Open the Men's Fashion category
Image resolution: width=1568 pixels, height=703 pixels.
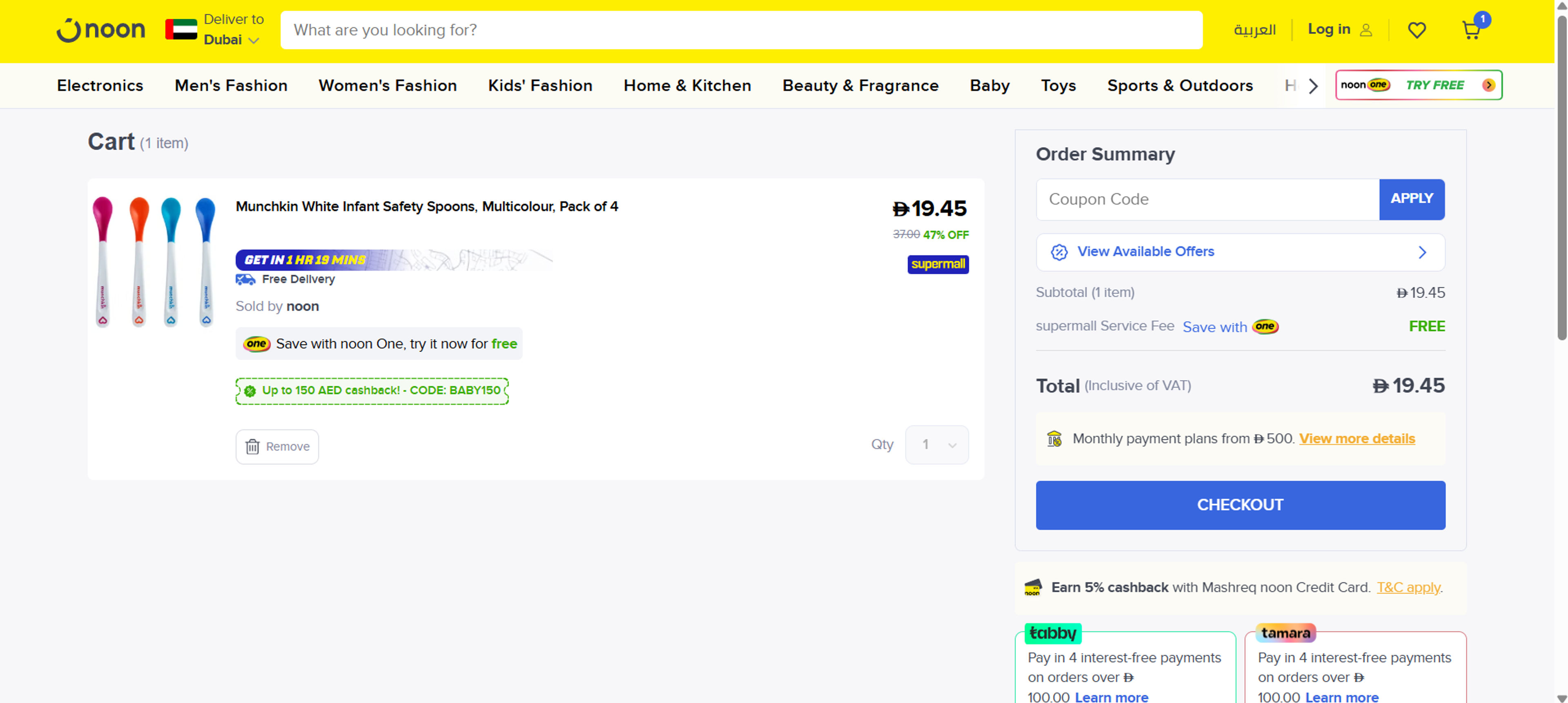click(231, 85)
